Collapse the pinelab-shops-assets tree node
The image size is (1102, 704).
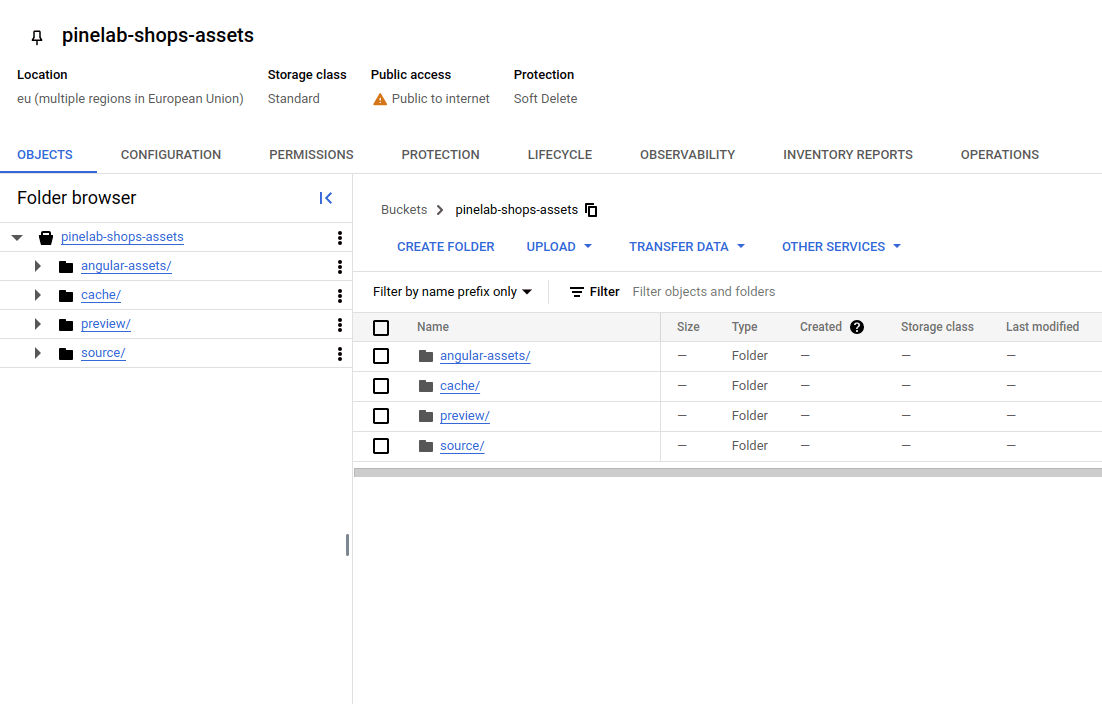tap(18, 237)
